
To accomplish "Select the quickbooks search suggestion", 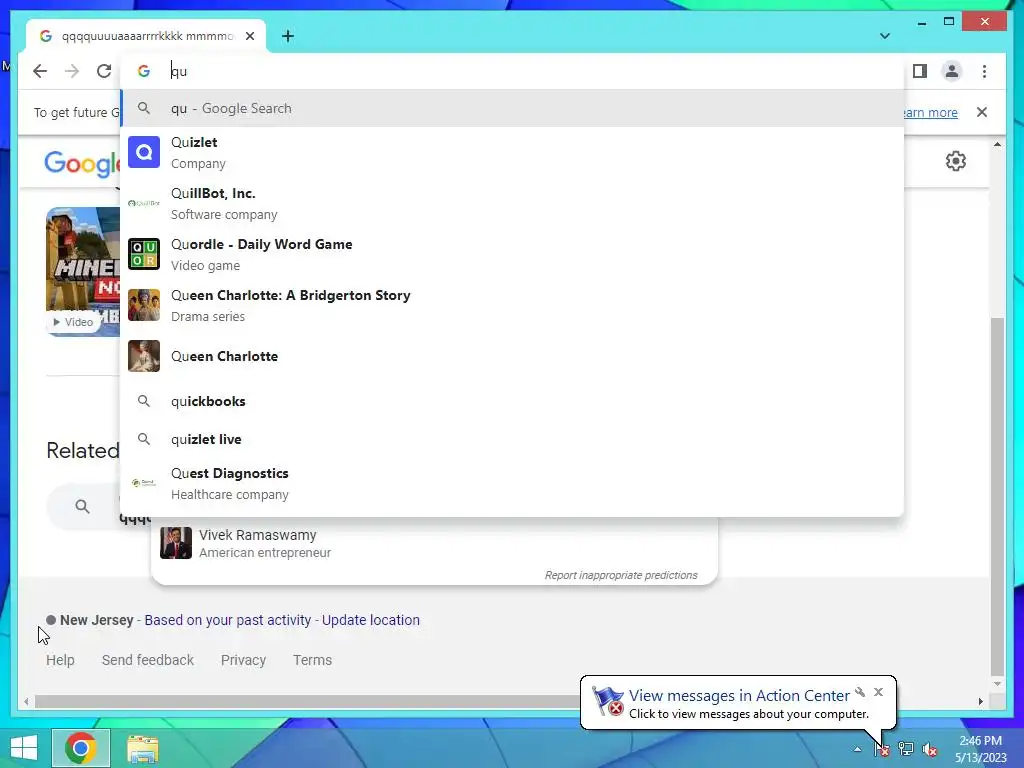I will [x=513, y=401].
